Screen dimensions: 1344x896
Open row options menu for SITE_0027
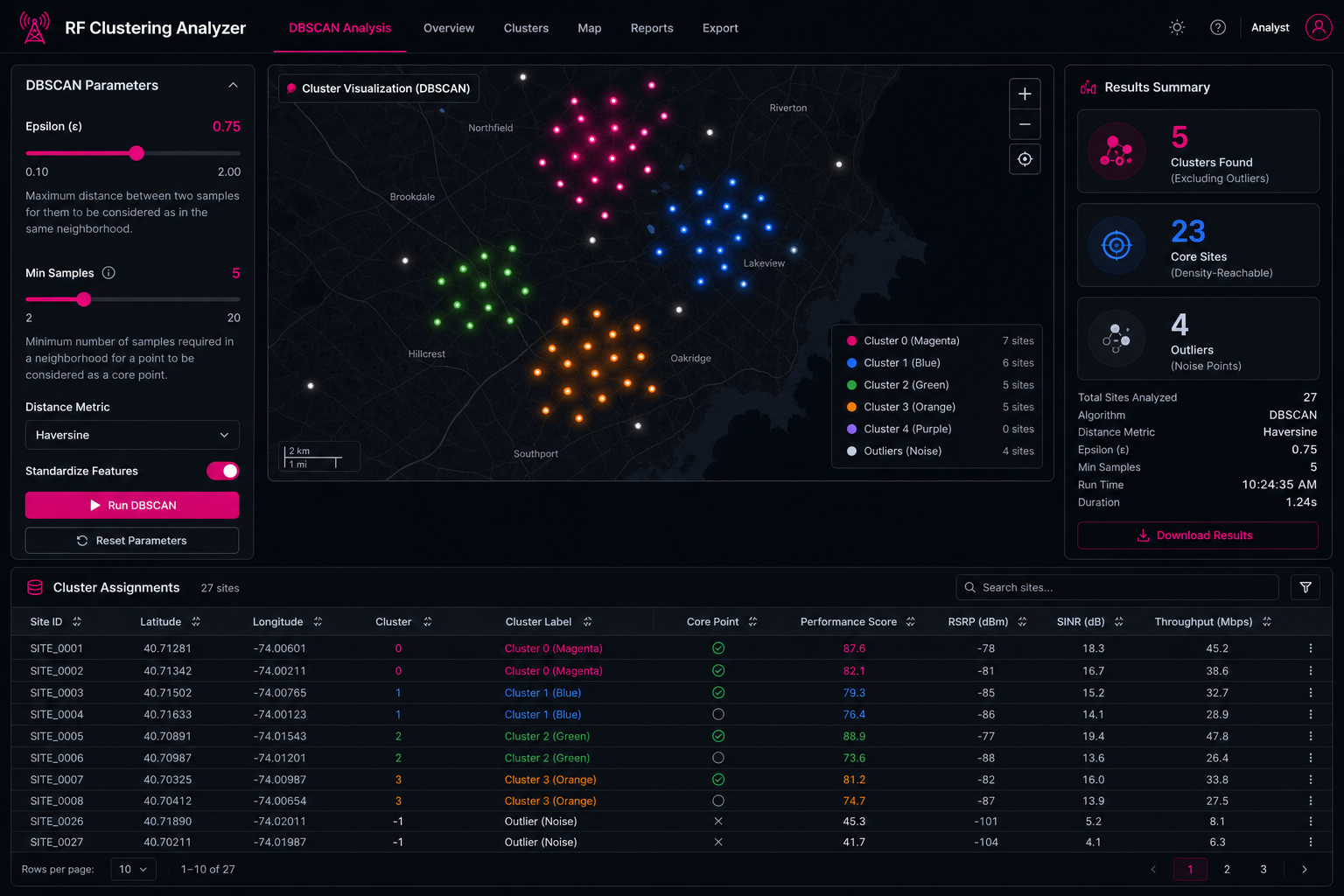[1310, 842]
